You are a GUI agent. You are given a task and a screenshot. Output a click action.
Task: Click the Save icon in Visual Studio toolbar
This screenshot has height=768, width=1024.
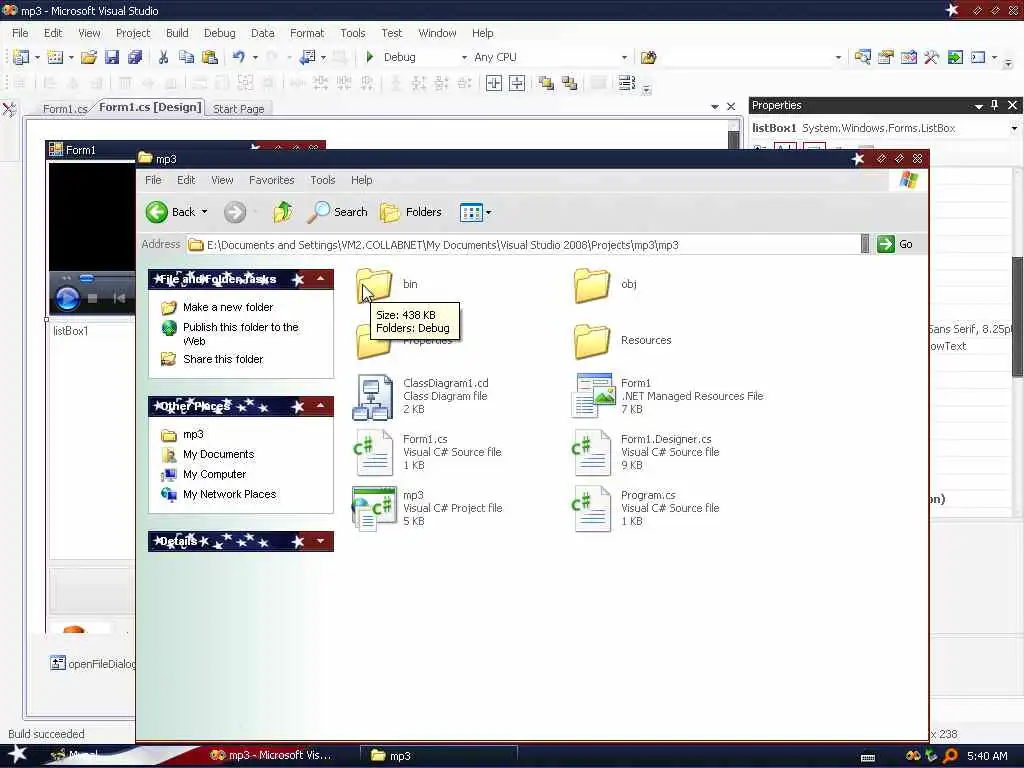(x=112, y=57)
